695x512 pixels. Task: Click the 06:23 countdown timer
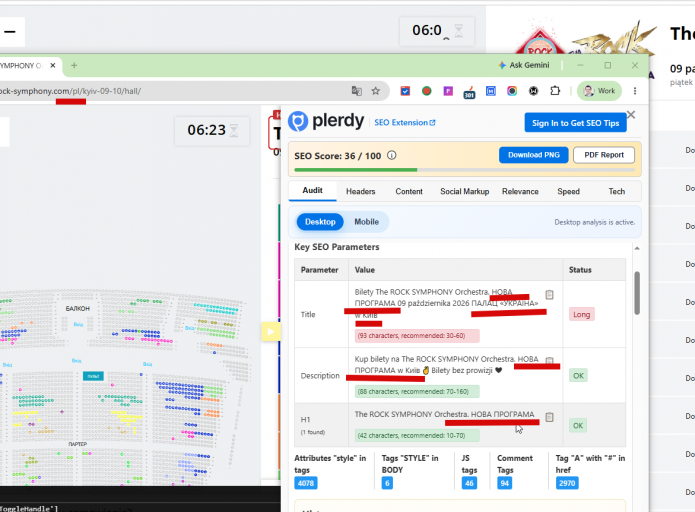click(206, 130)
